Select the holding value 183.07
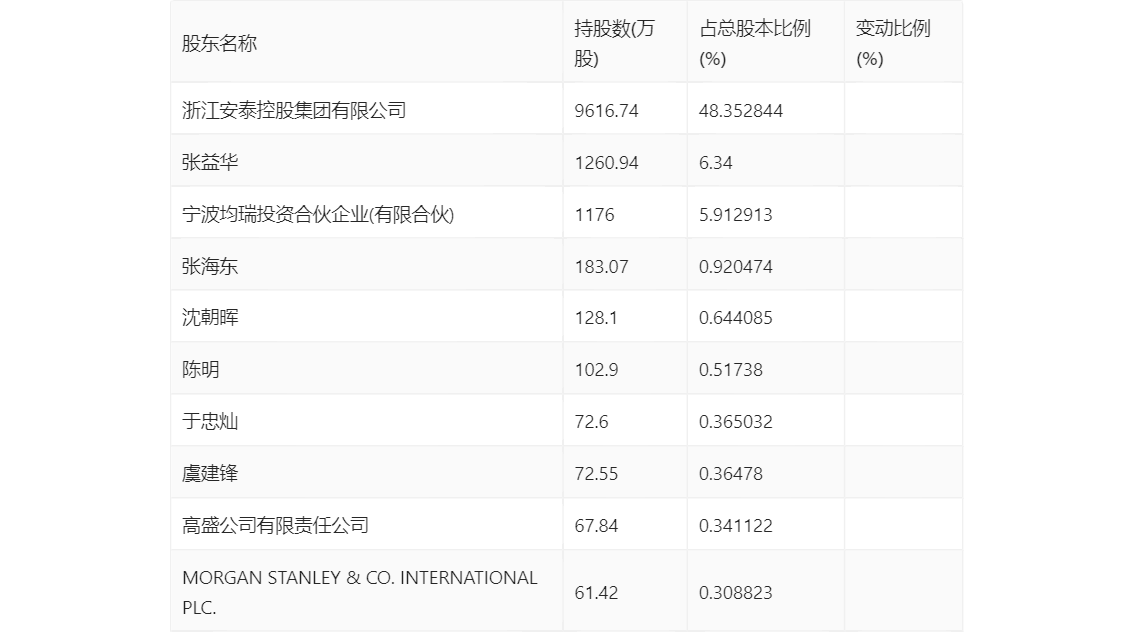The height and width of the screenshot is (632, 1134). point(601,267)
